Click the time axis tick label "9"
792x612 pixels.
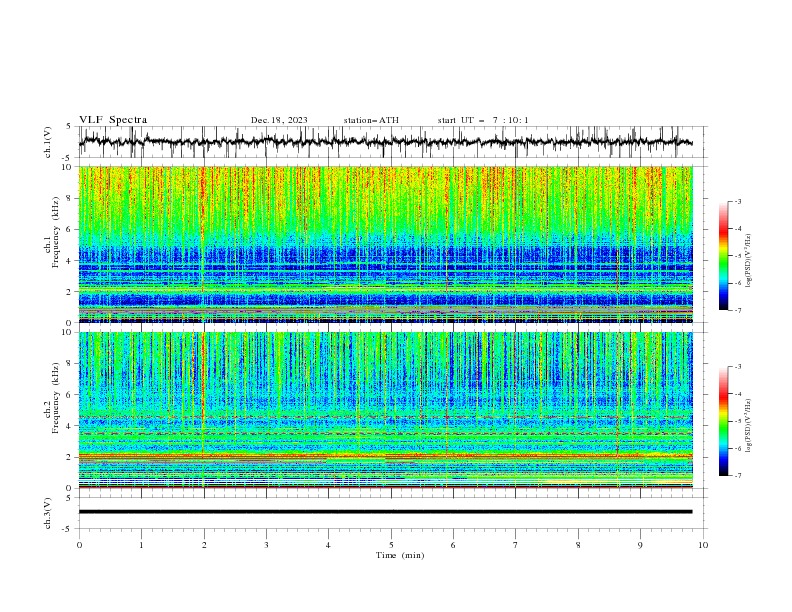tap(640, 545)
